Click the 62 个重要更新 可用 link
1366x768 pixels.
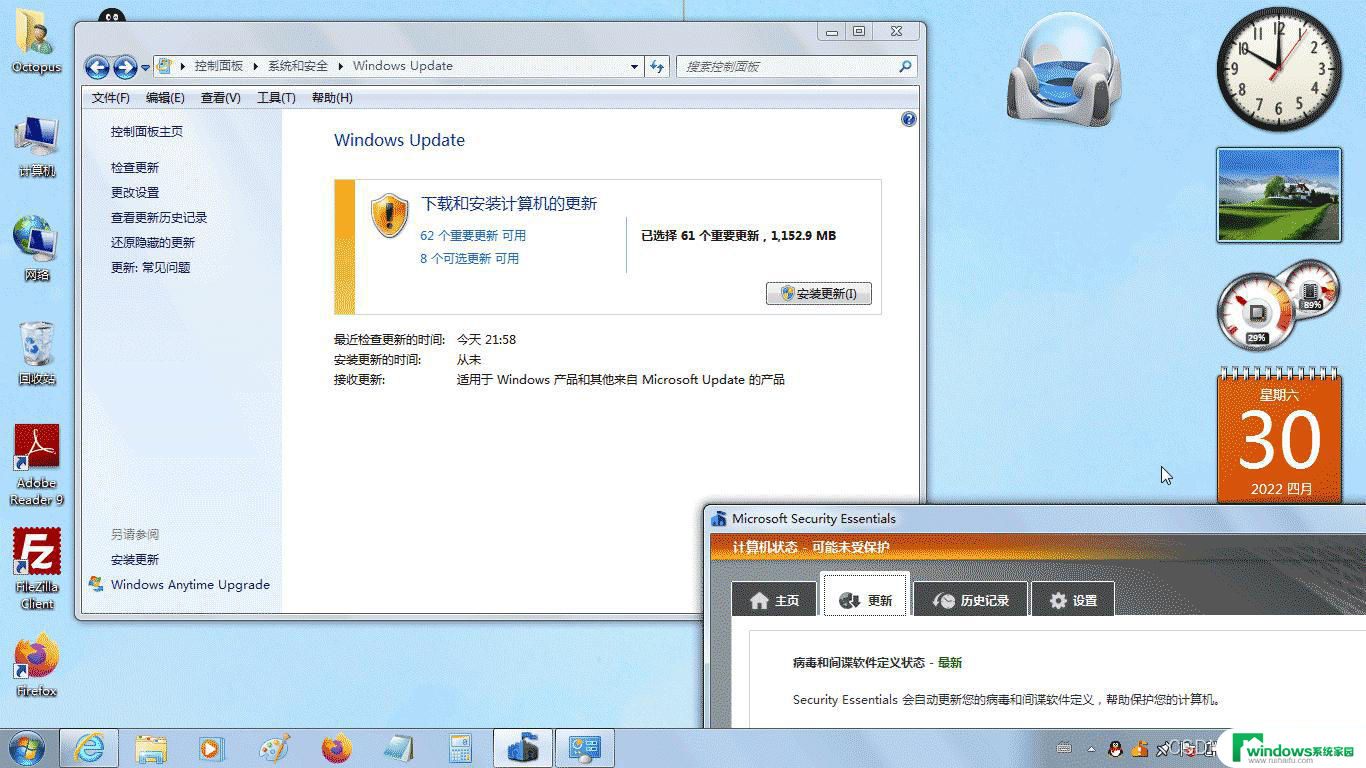tap(472, 236)
